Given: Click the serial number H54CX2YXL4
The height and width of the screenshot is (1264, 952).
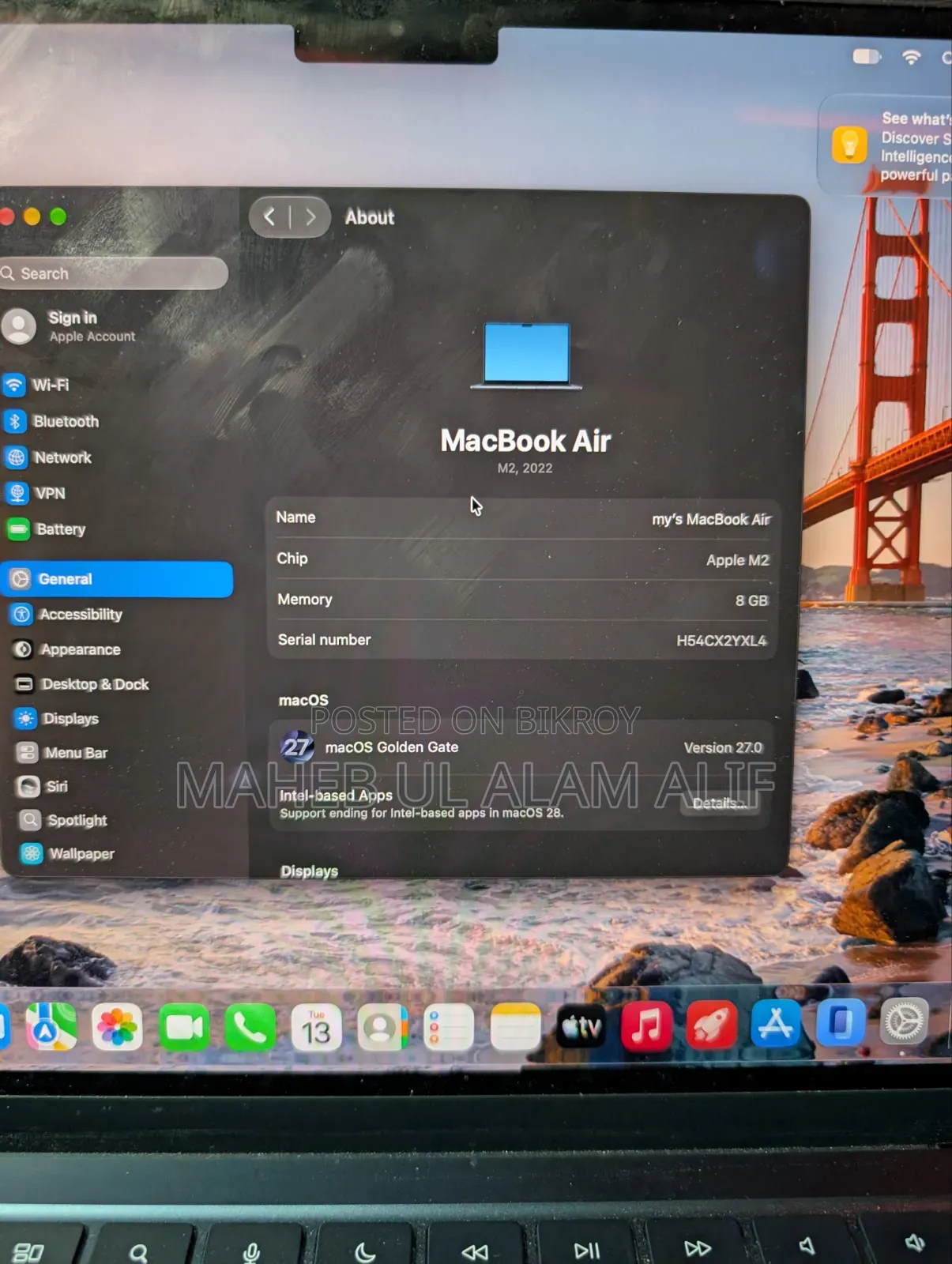Looking at the screenshot, I should point(721,641).
